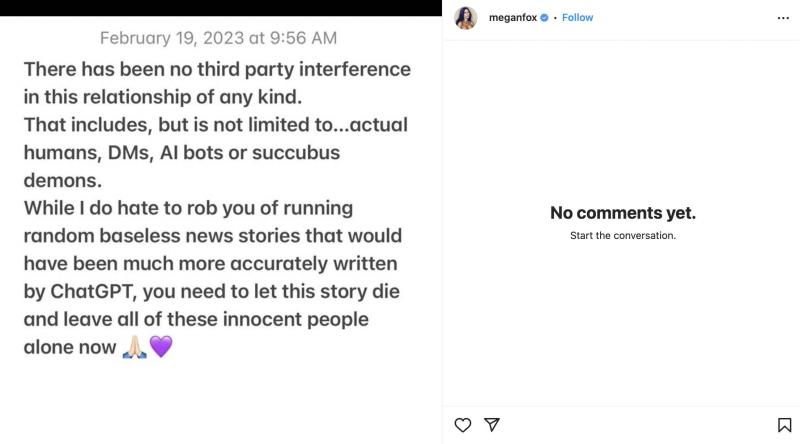Viewport: 800px width, 444px height.
Task: Click the February 19, 2023 timestamp
Action: point(218,38)
